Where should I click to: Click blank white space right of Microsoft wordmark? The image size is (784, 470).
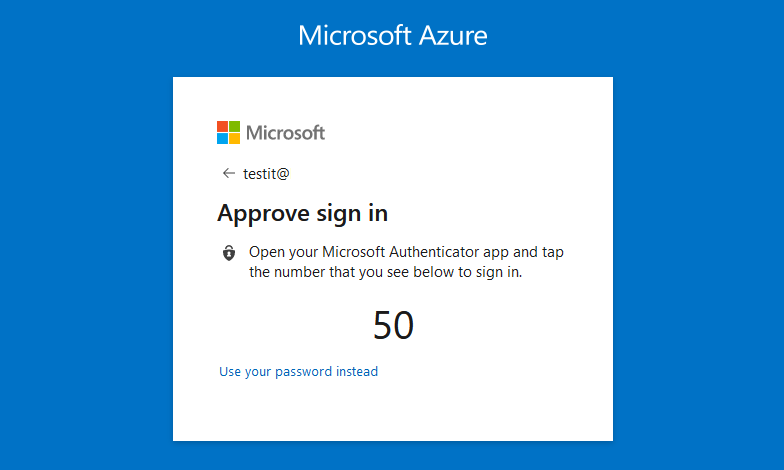click(x=460, y=132)
